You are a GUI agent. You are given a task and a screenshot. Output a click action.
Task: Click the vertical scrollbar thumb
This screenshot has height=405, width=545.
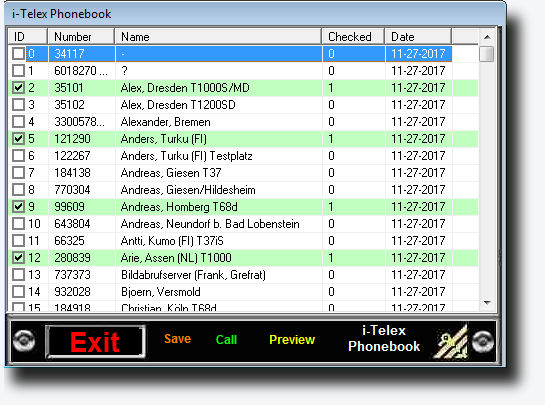(487, 54)
